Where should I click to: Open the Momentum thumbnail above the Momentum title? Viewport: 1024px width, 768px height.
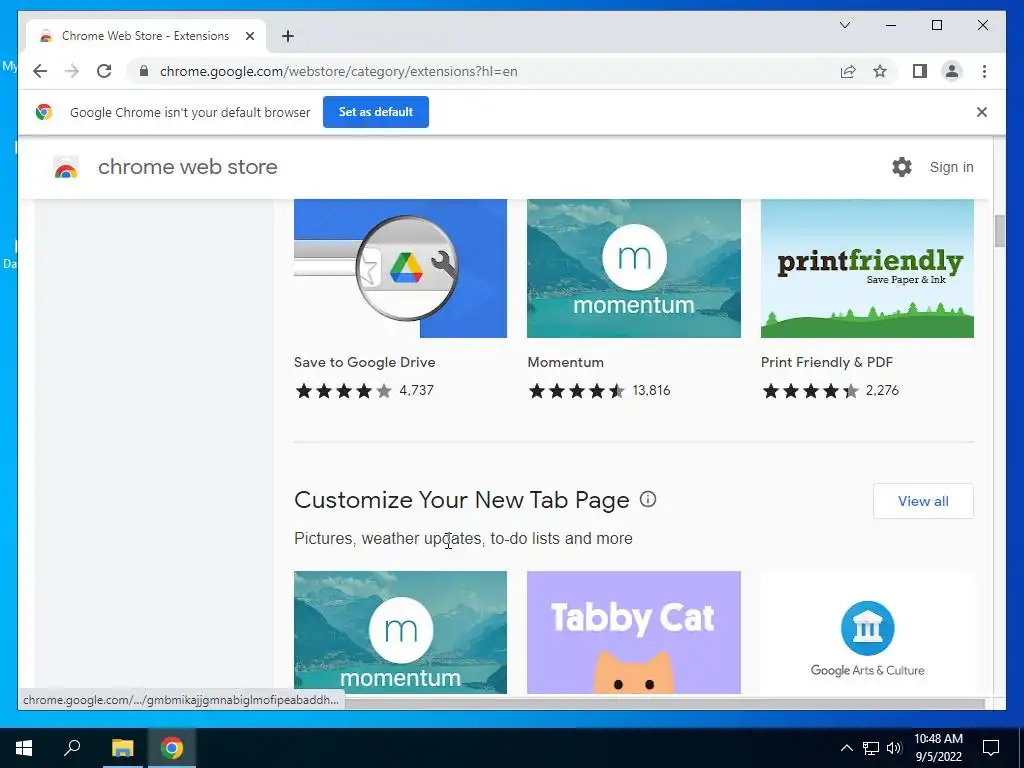633,268
